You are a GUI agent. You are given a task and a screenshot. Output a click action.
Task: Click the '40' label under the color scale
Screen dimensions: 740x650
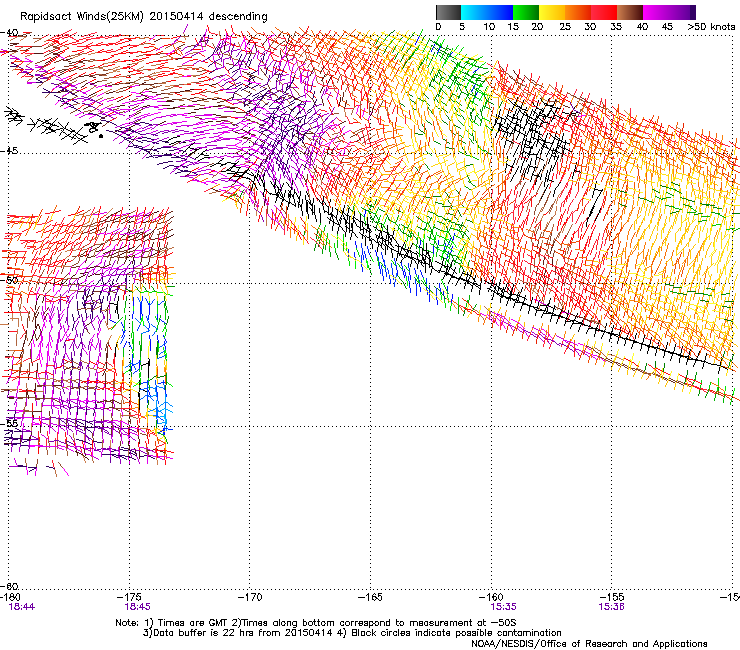[642, 27]
